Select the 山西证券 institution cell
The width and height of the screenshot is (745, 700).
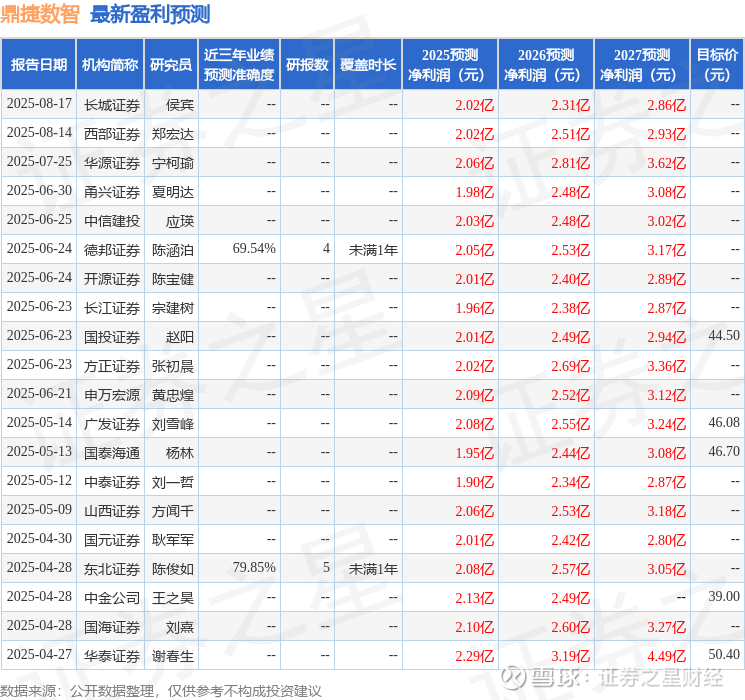click(x=112, y=511)
